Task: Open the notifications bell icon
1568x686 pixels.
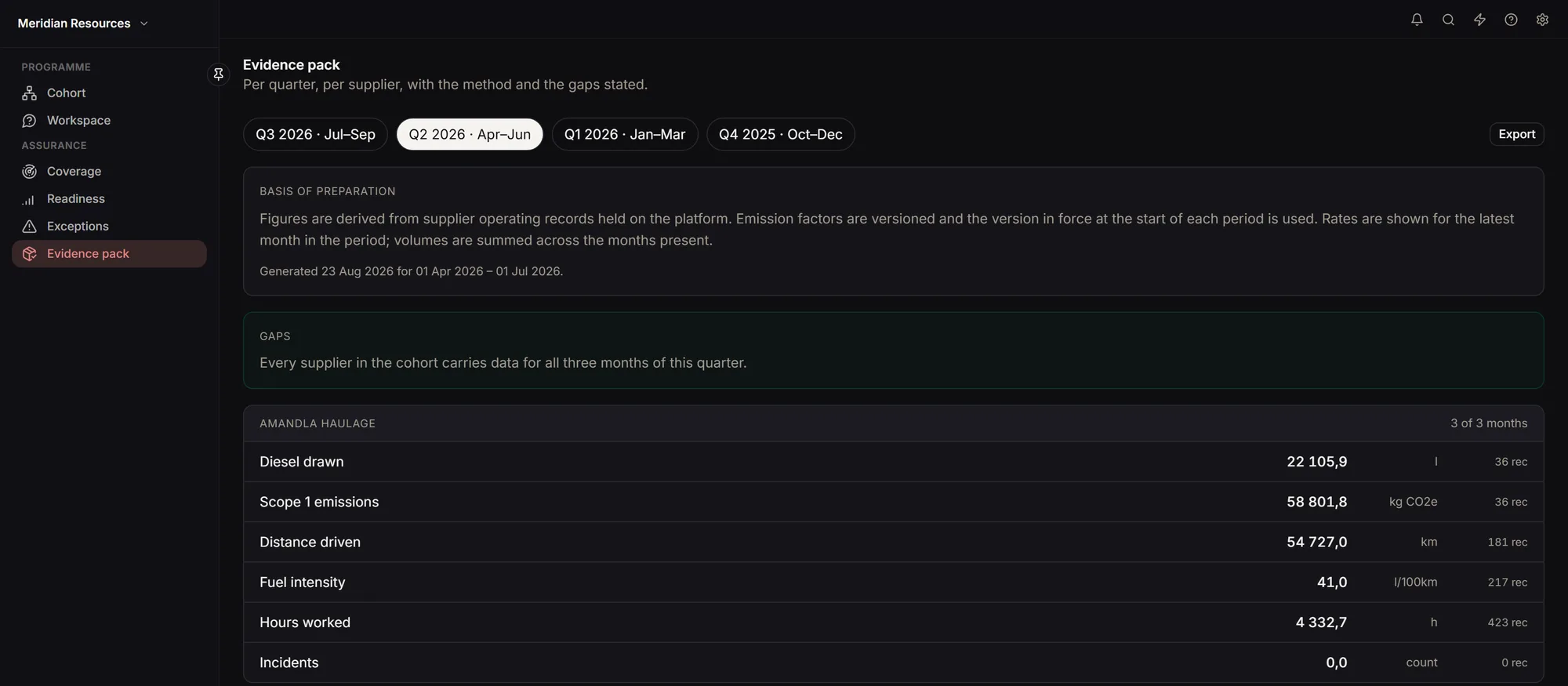Action: 1417,20
